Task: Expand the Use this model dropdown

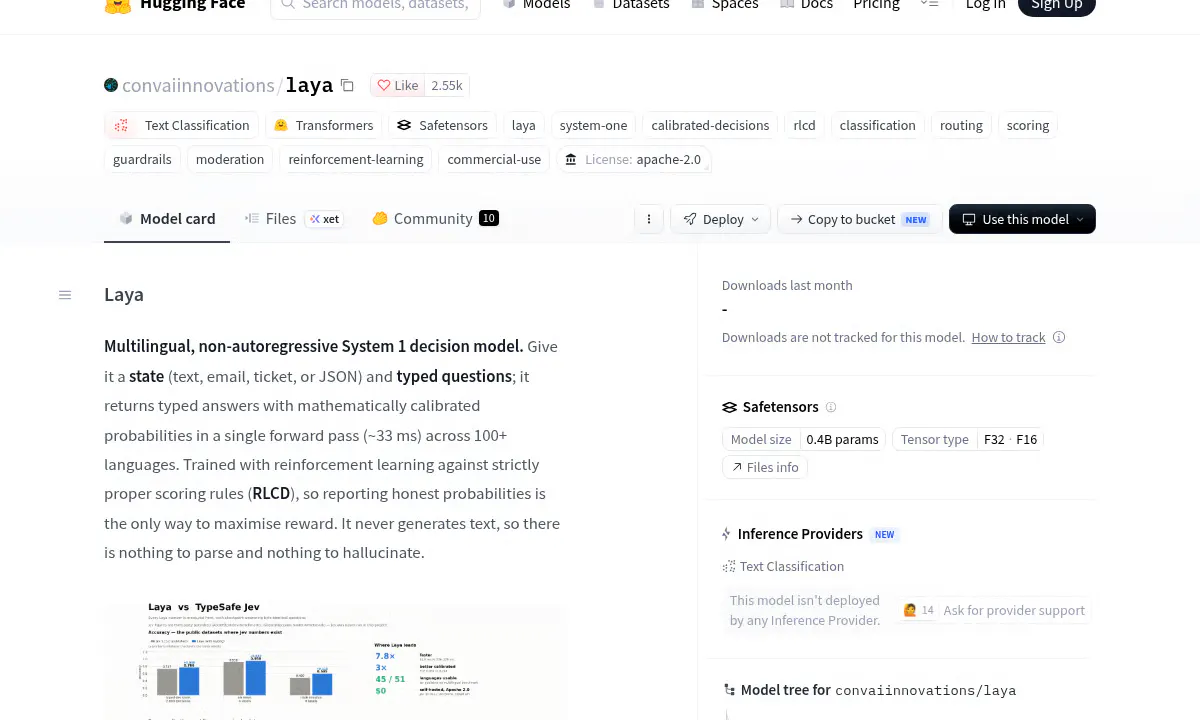Action: point(1022,219)
